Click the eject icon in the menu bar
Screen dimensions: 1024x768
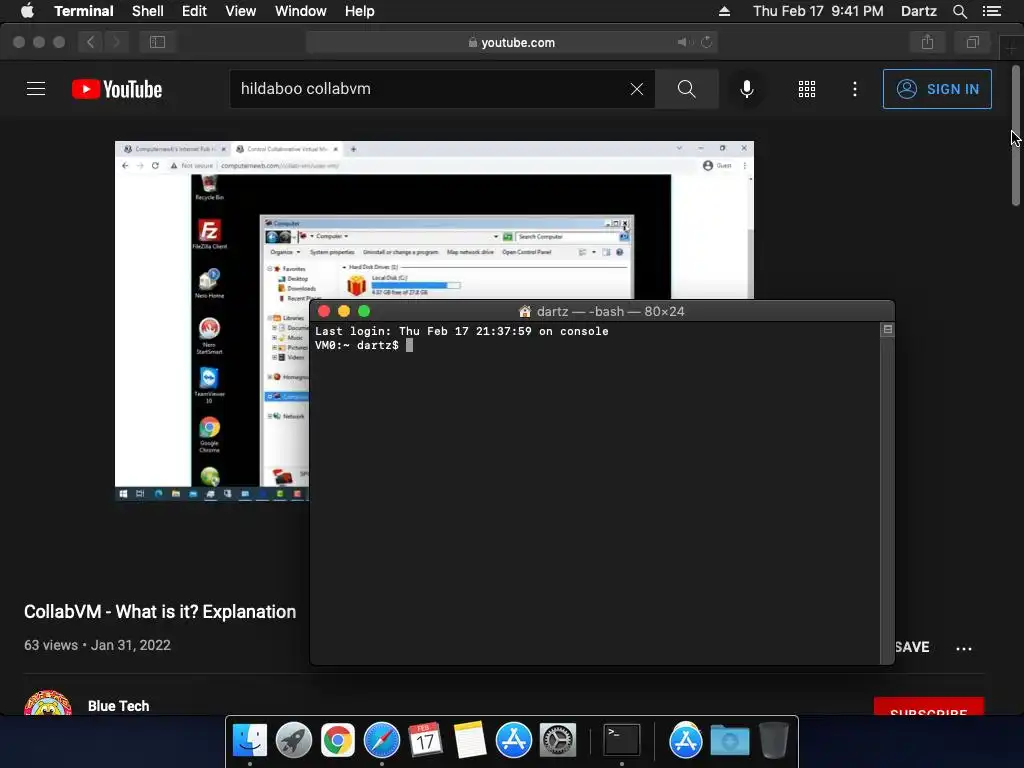pos(724,11)
